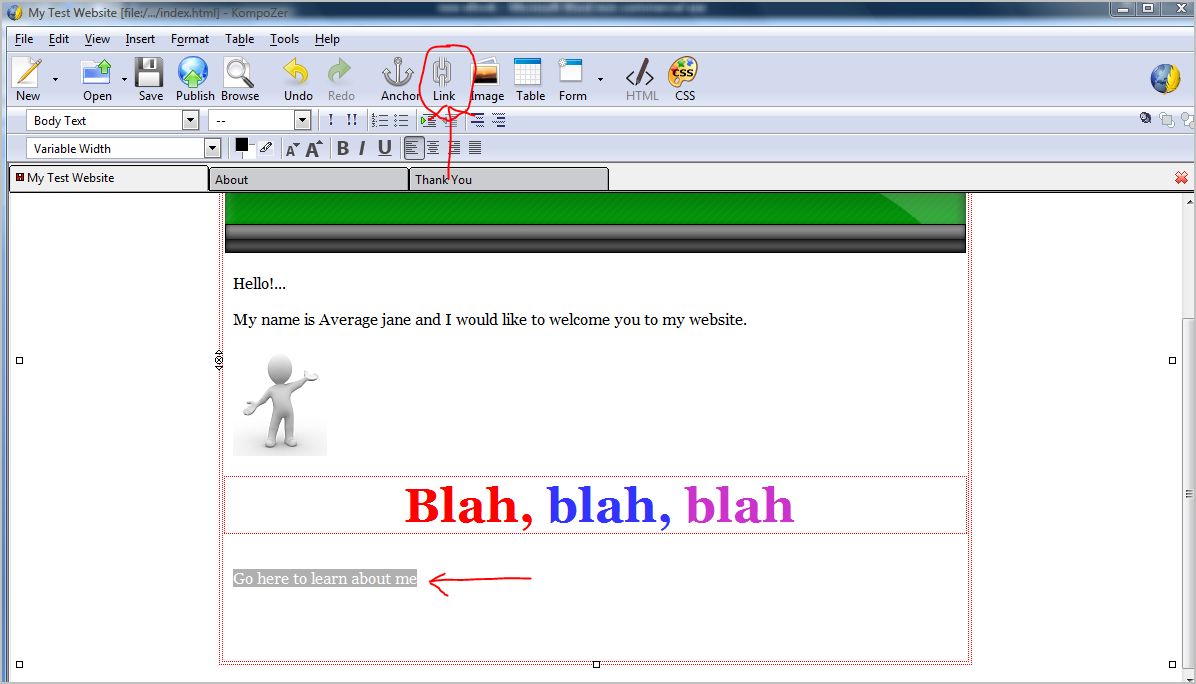1196x684 pixels.
Task: Toggle Italic formatting
Action: (362, 148)
